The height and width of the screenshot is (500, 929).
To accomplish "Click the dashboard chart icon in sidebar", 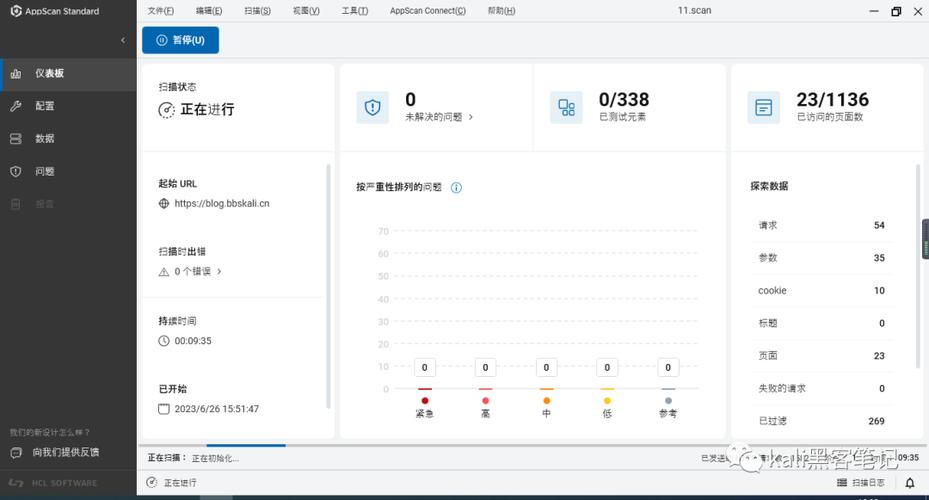I will point(16,74).
